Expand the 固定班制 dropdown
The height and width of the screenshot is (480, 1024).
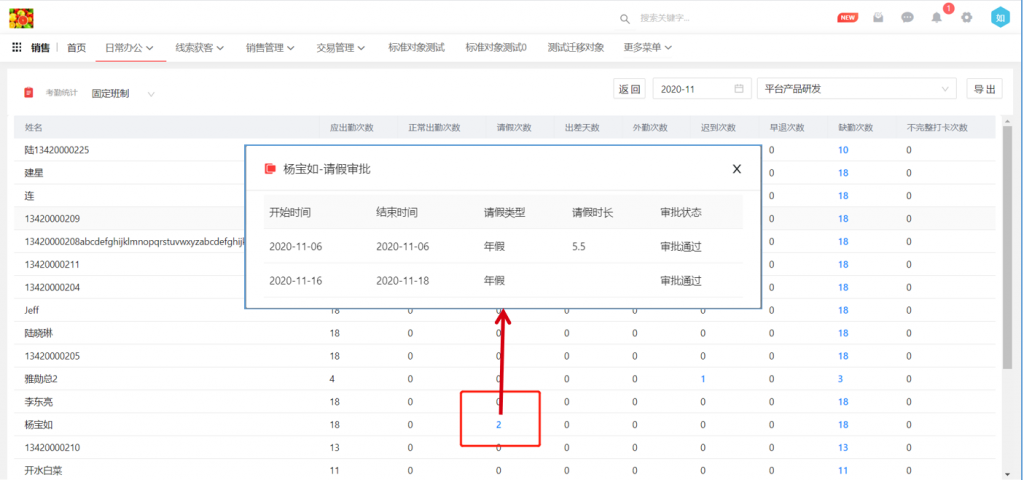(151, 94)
